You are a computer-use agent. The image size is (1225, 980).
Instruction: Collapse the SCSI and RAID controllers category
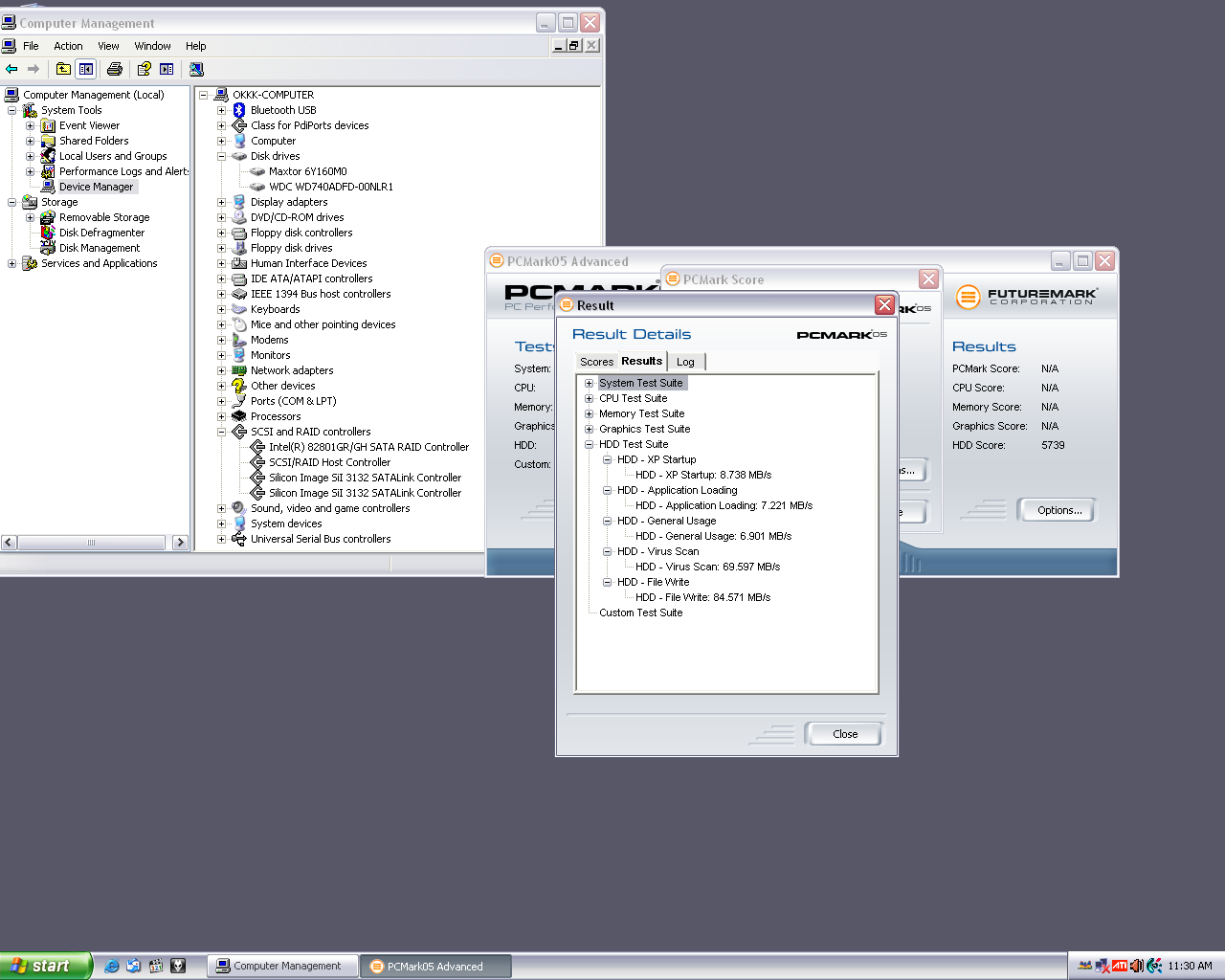click(222, 432)
